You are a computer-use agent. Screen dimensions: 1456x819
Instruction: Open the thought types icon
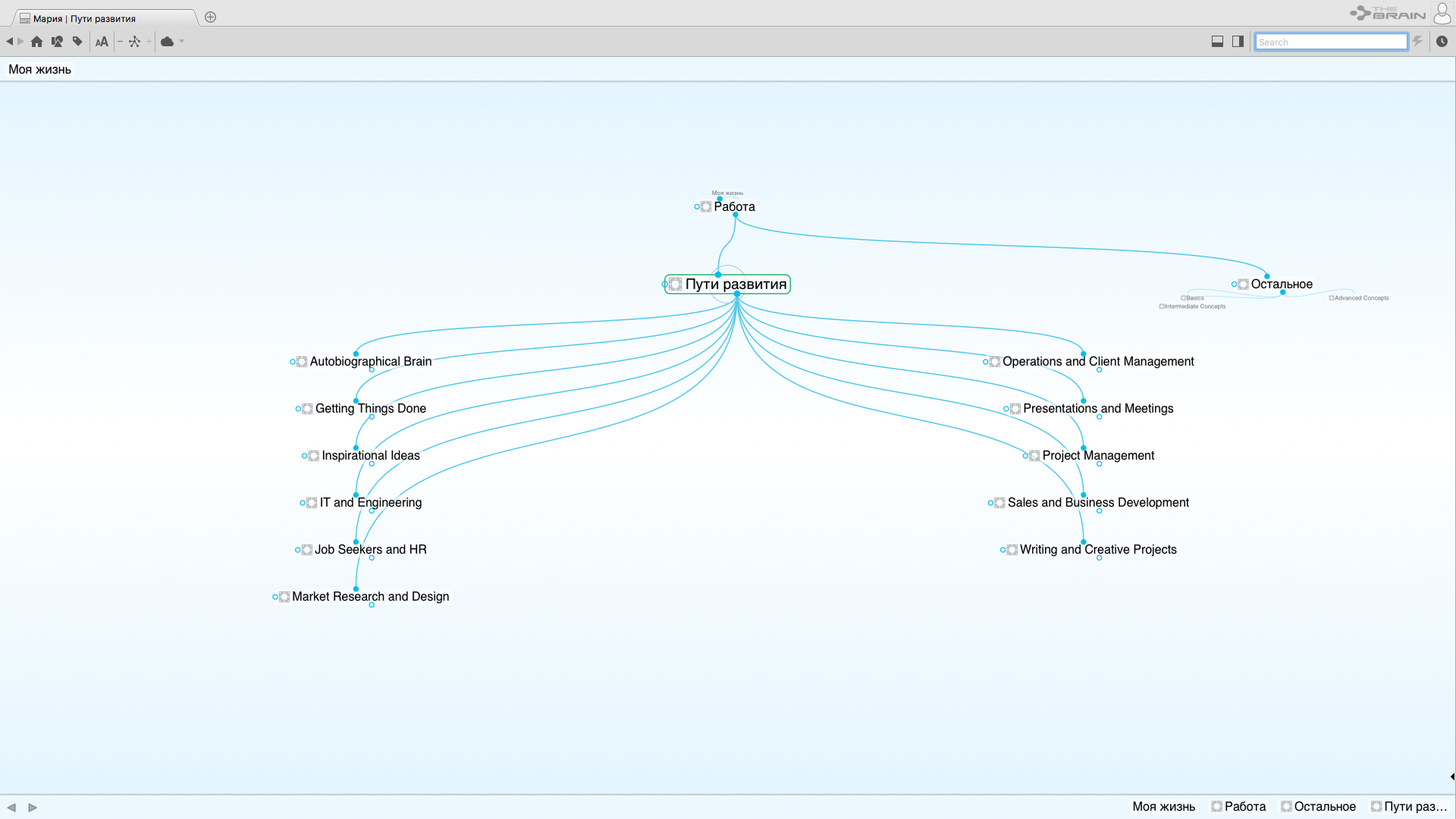[x=57, y=42]
